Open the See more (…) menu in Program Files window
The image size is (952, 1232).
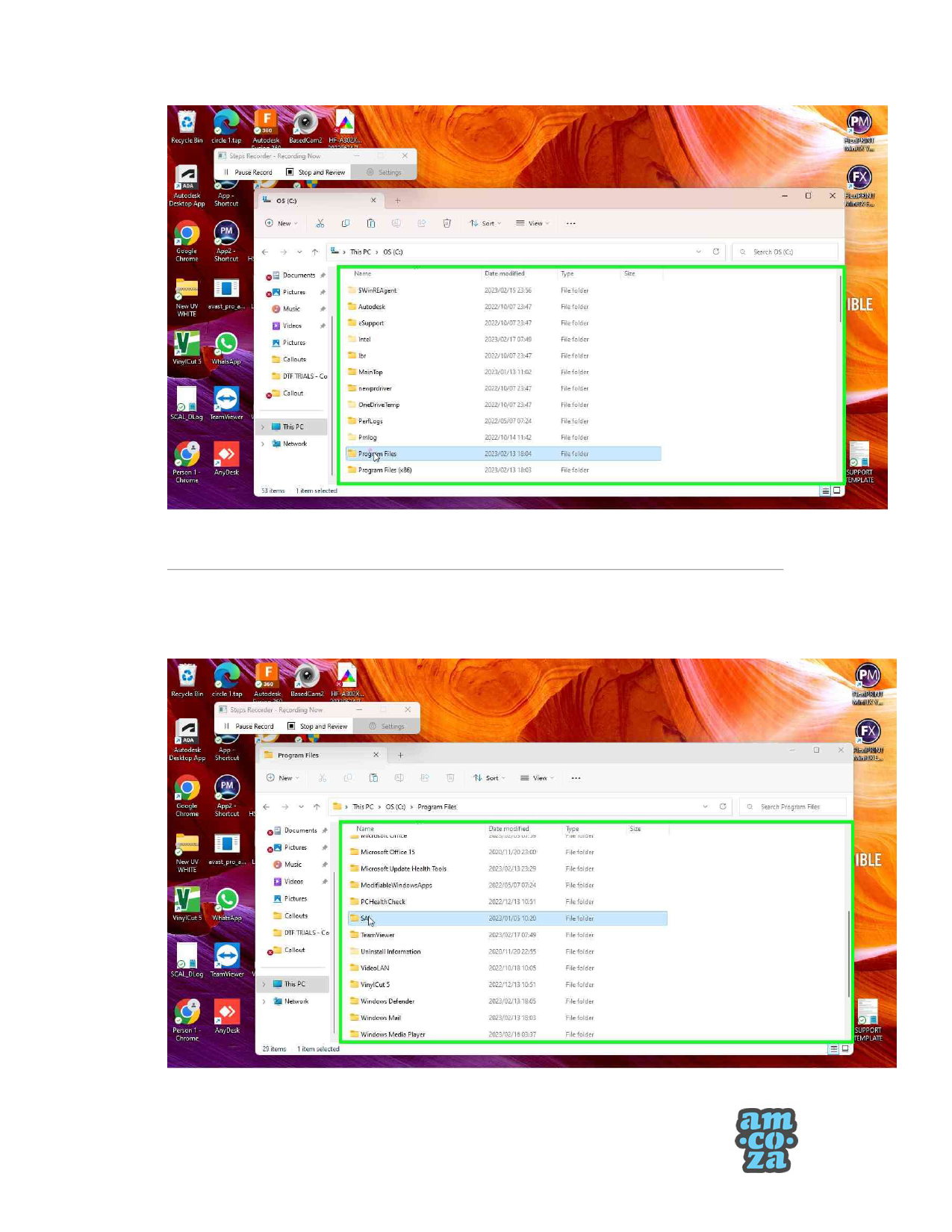(576, 778)
